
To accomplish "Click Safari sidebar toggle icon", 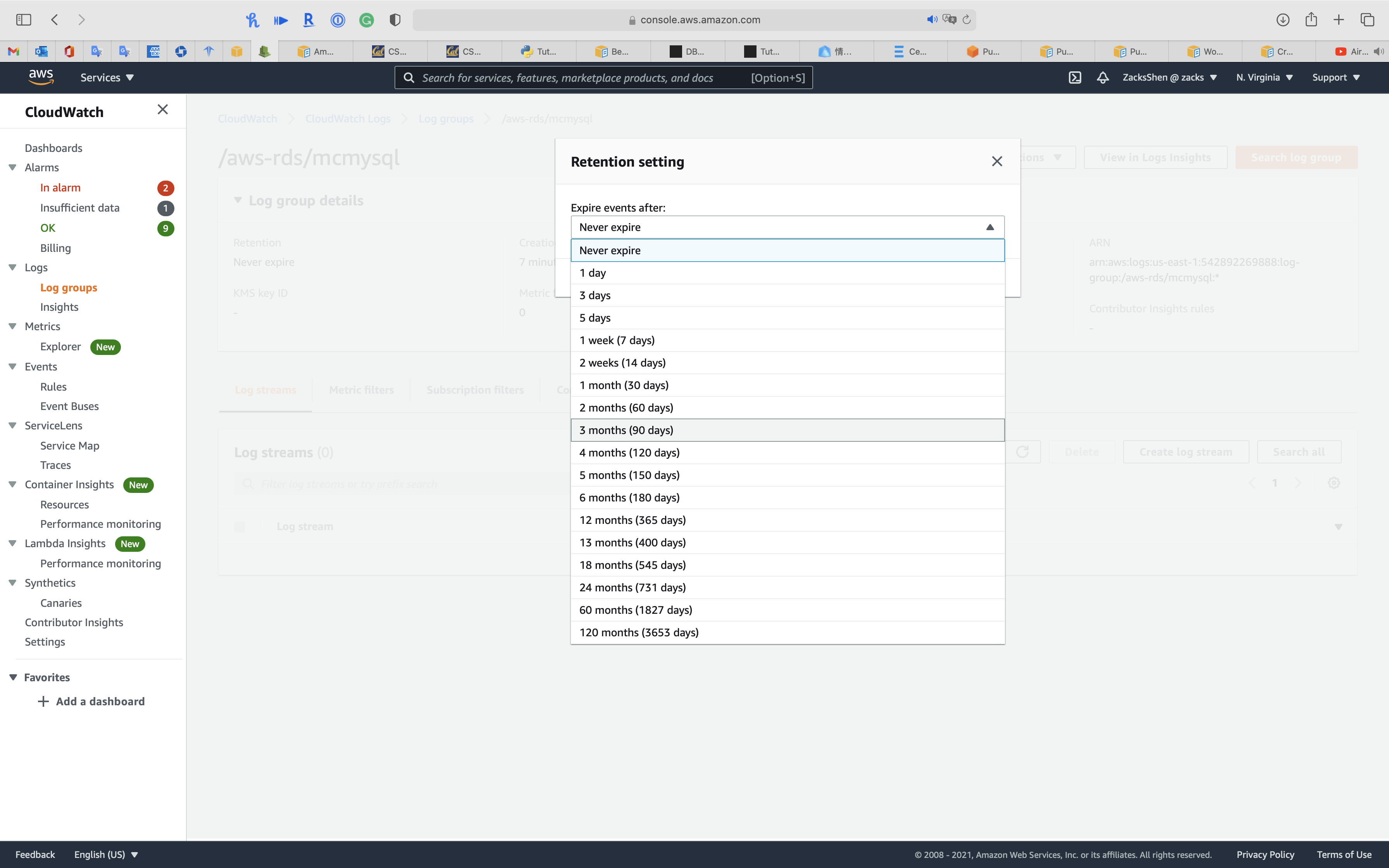I will click(24, 19).
